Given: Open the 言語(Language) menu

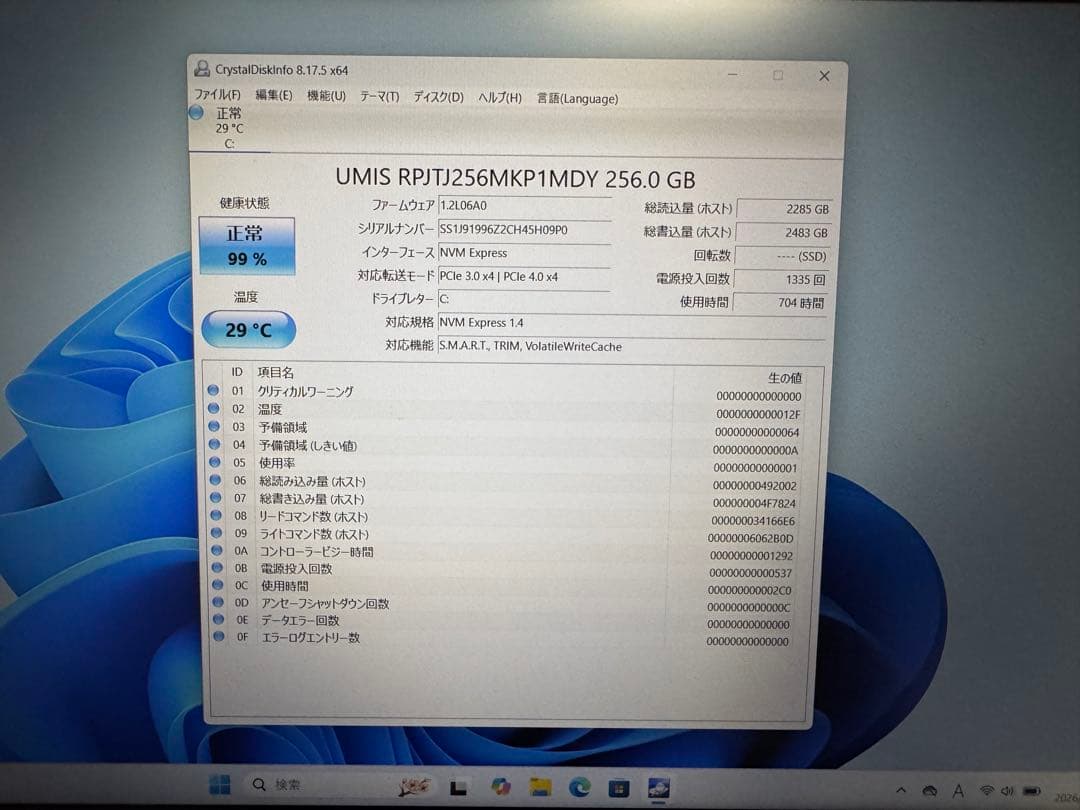Looking at the screenshot, I should pyautogui.click(x=577, y=98).
